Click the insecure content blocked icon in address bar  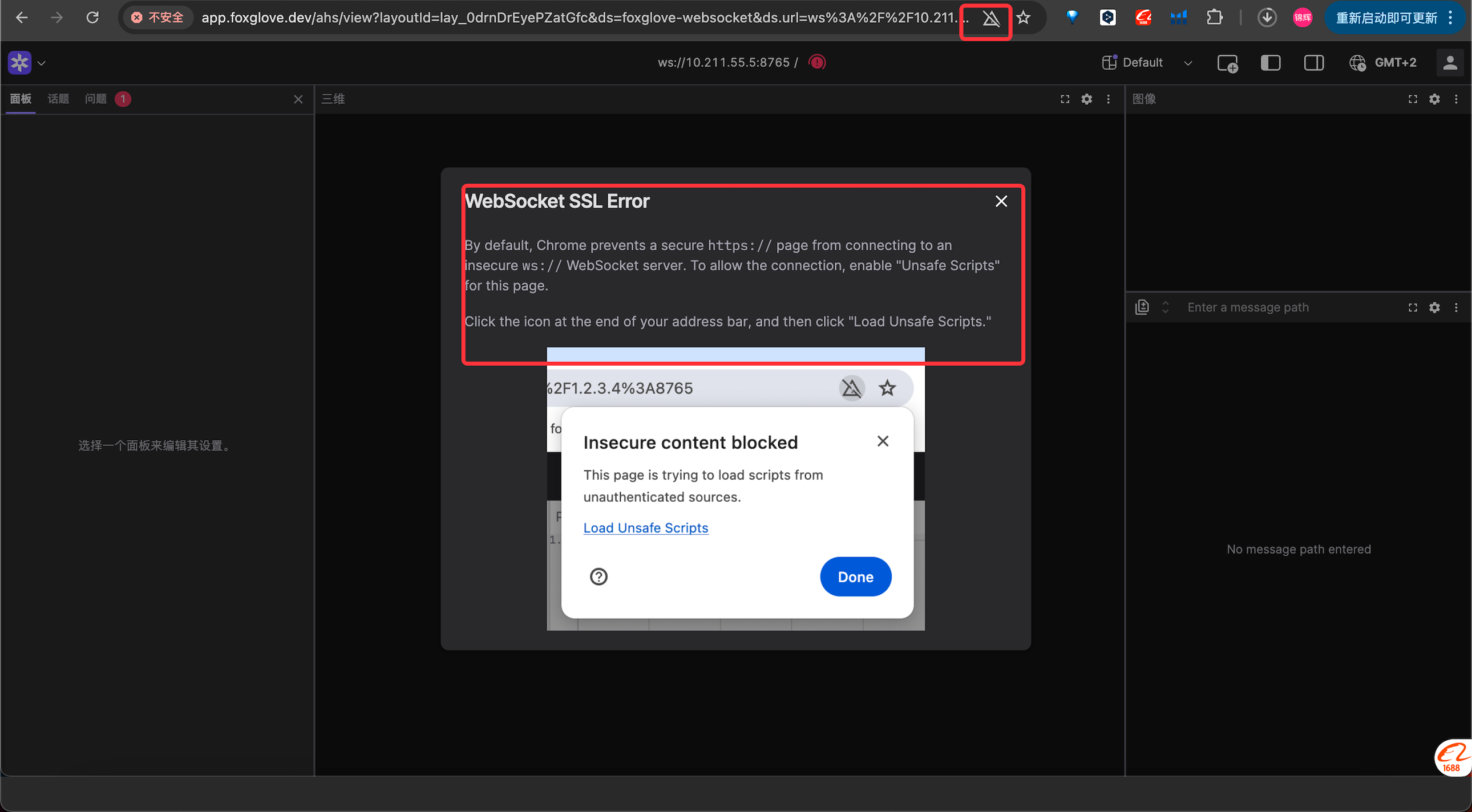click(991, 19)
